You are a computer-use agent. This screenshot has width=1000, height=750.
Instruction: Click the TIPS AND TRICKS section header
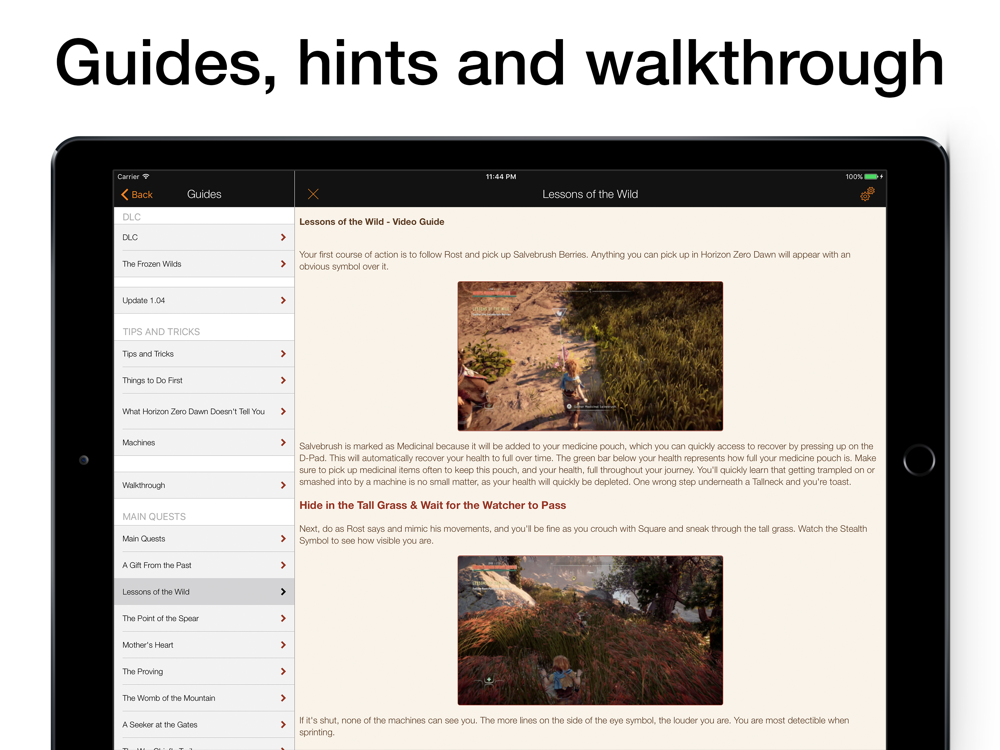click(x=161, y=332)
